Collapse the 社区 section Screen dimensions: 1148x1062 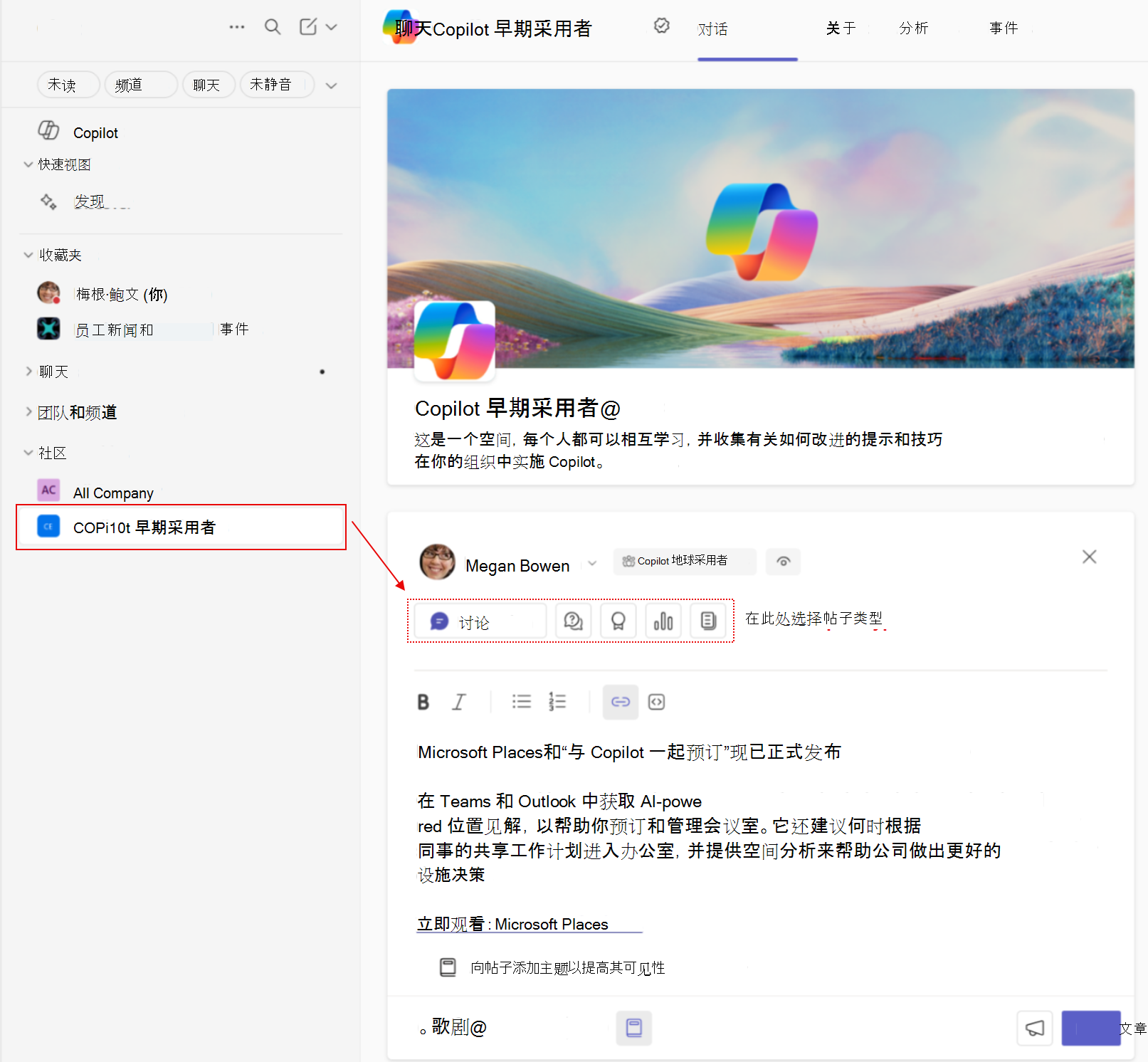[28, 453]
